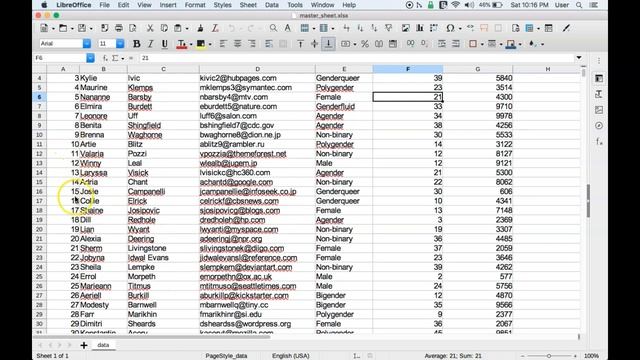The width and height of the screenshot is (640, 360).
Task: Click the Insert Image icon
Action: pos(405,28)
